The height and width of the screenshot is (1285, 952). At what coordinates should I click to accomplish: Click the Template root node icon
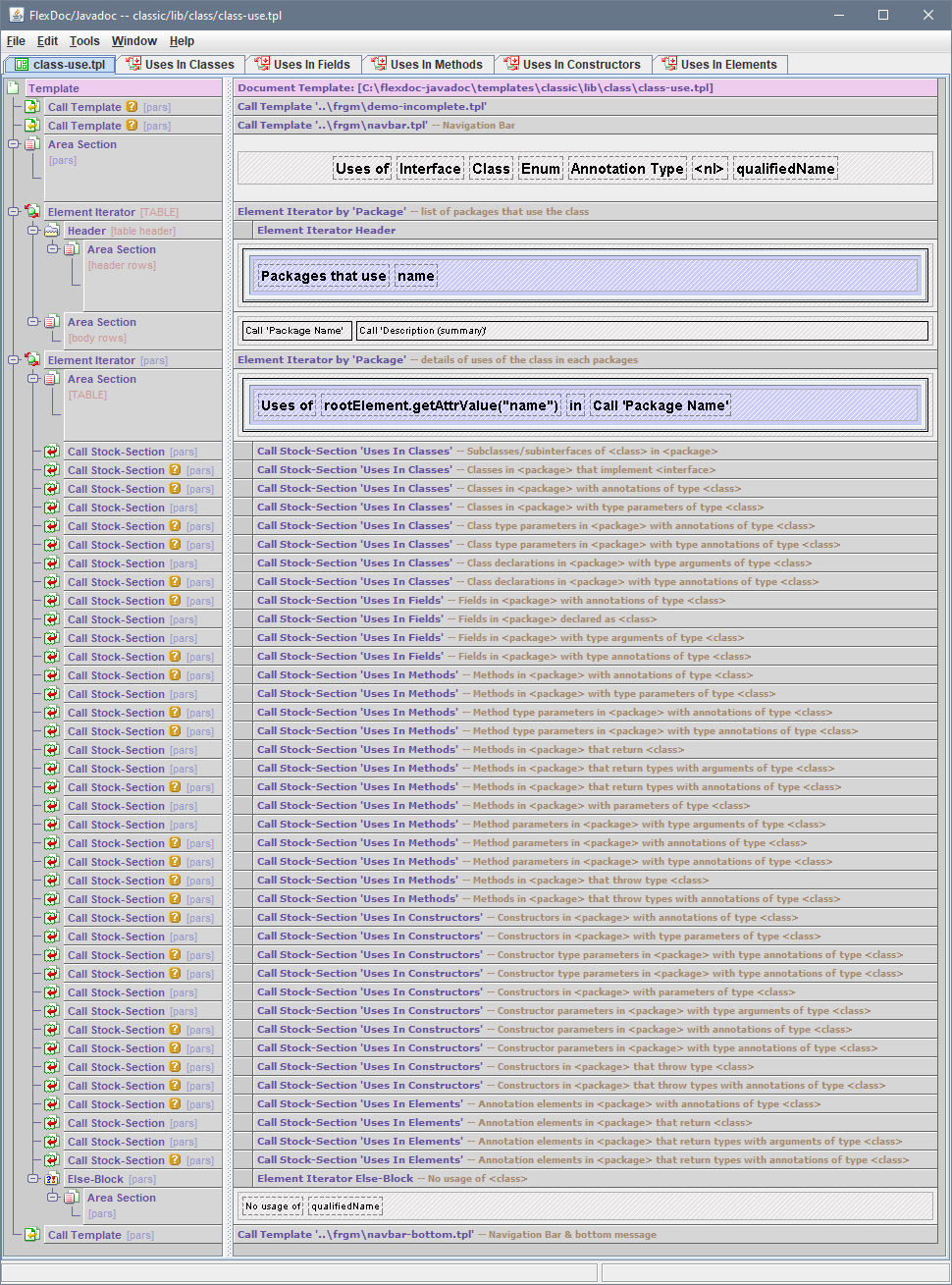(14, 88)
